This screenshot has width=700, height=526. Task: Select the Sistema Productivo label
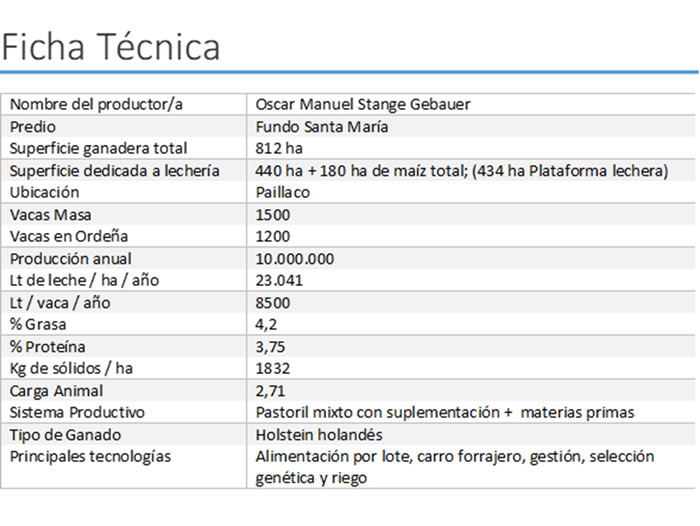click(77, 412)
